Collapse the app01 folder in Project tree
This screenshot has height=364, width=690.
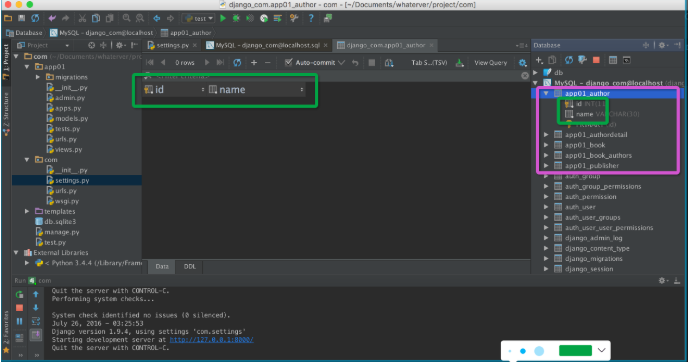[x=27, y=67]
